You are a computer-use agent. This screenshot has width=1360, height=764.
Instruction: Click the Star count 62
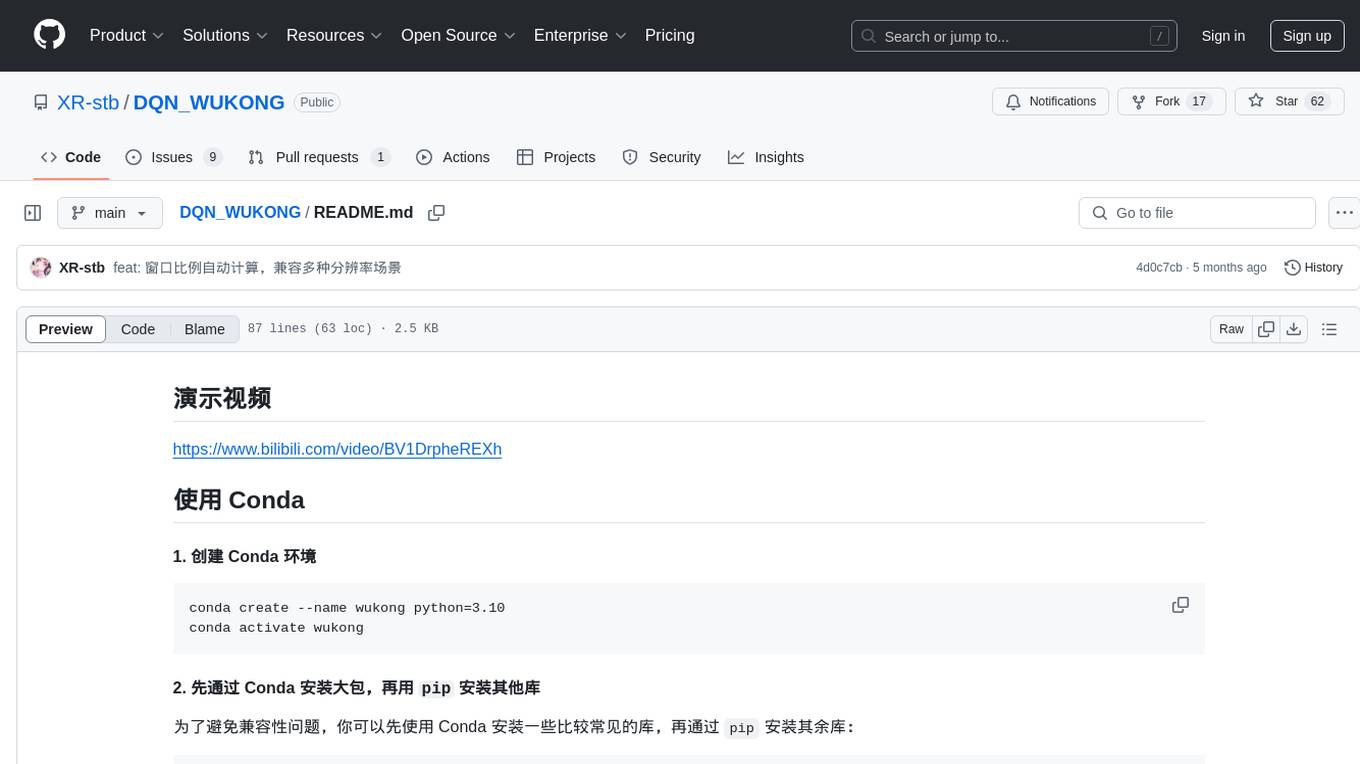1318,102
